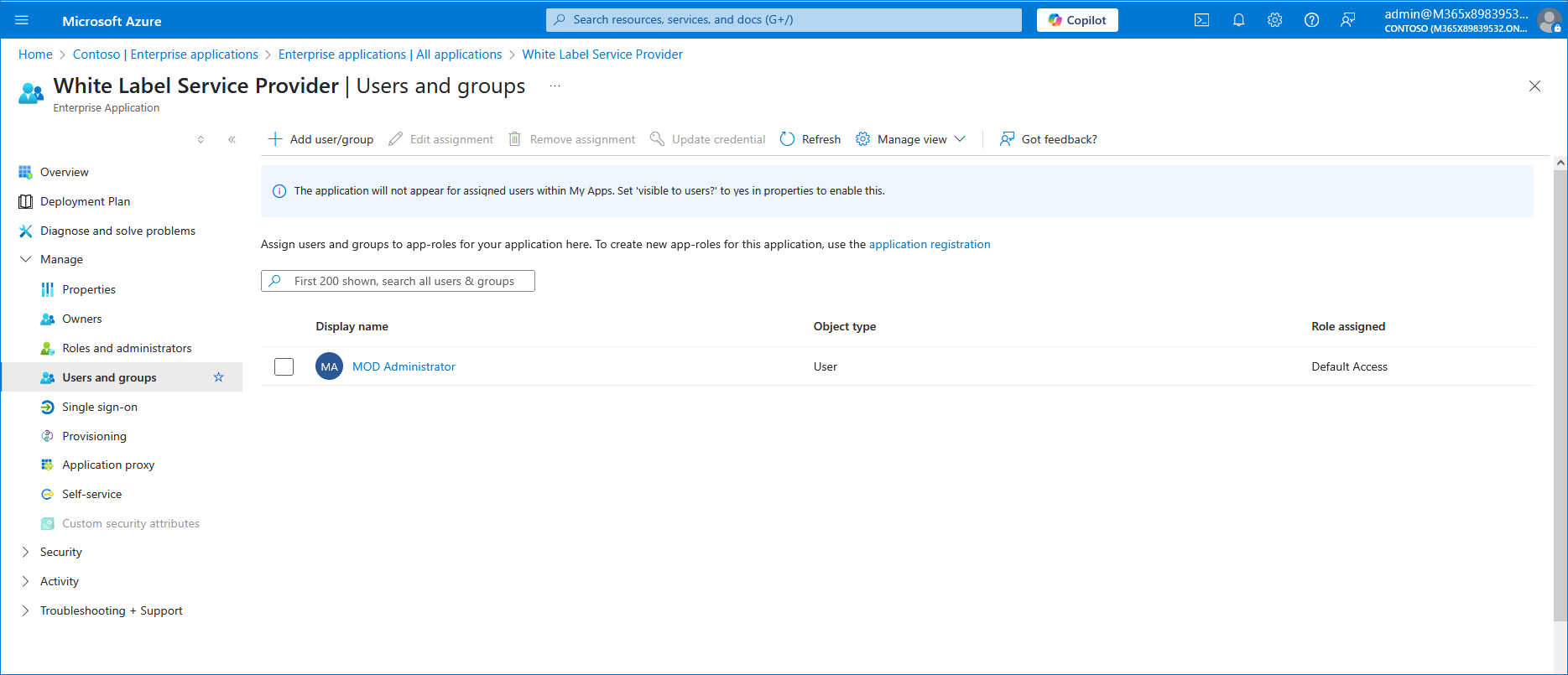Click the help question mark icon
Image resolution: width=1568 pixels, height=675 pixels.
point(1311,20)
